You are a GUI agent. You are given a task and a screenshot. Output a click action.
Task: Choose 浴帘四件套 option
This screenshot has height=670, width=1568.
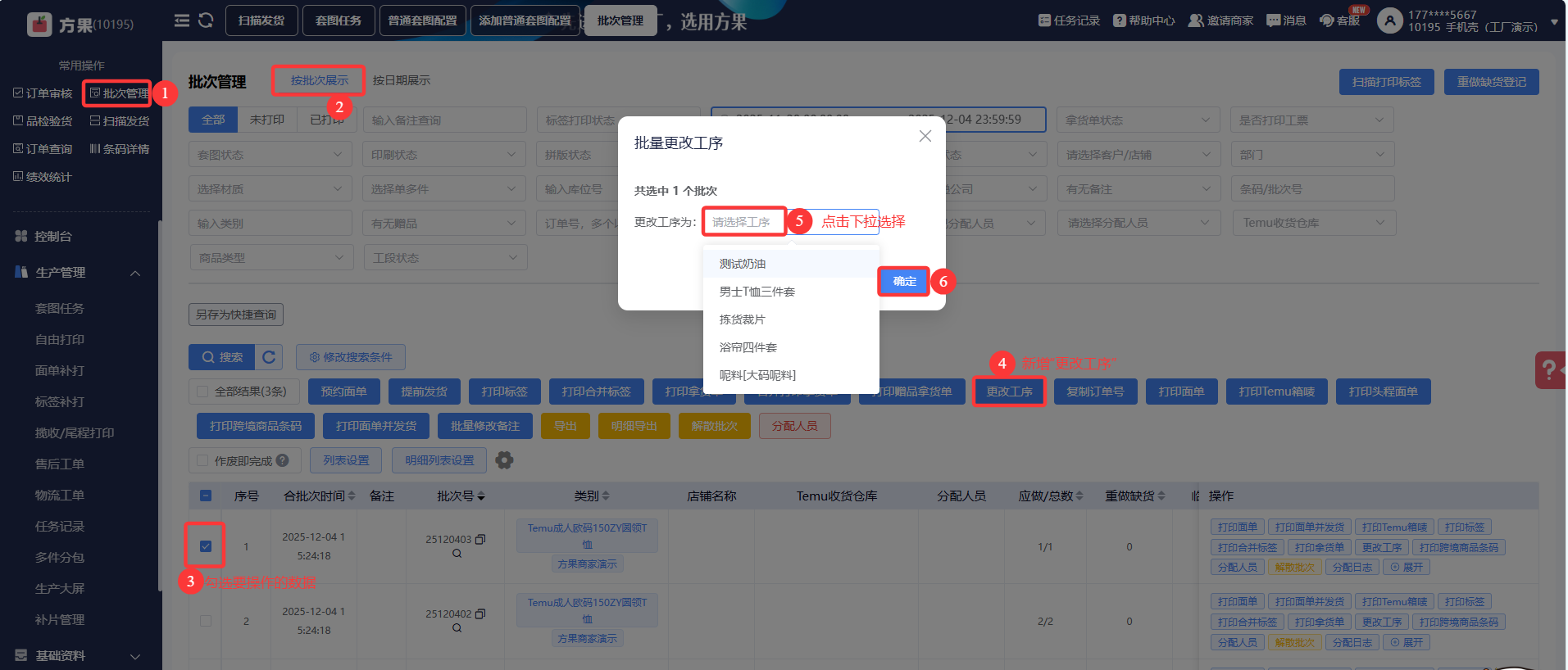[791, 347]
